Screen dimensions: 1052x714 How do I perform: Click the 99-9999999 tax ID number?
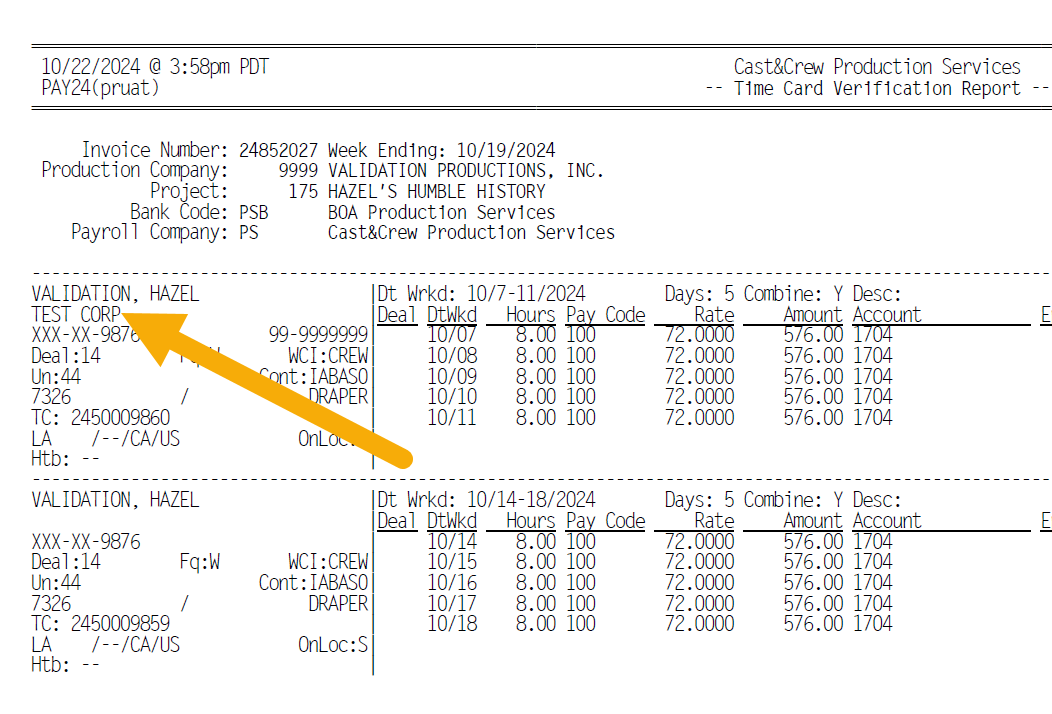[x=319, y=334]
